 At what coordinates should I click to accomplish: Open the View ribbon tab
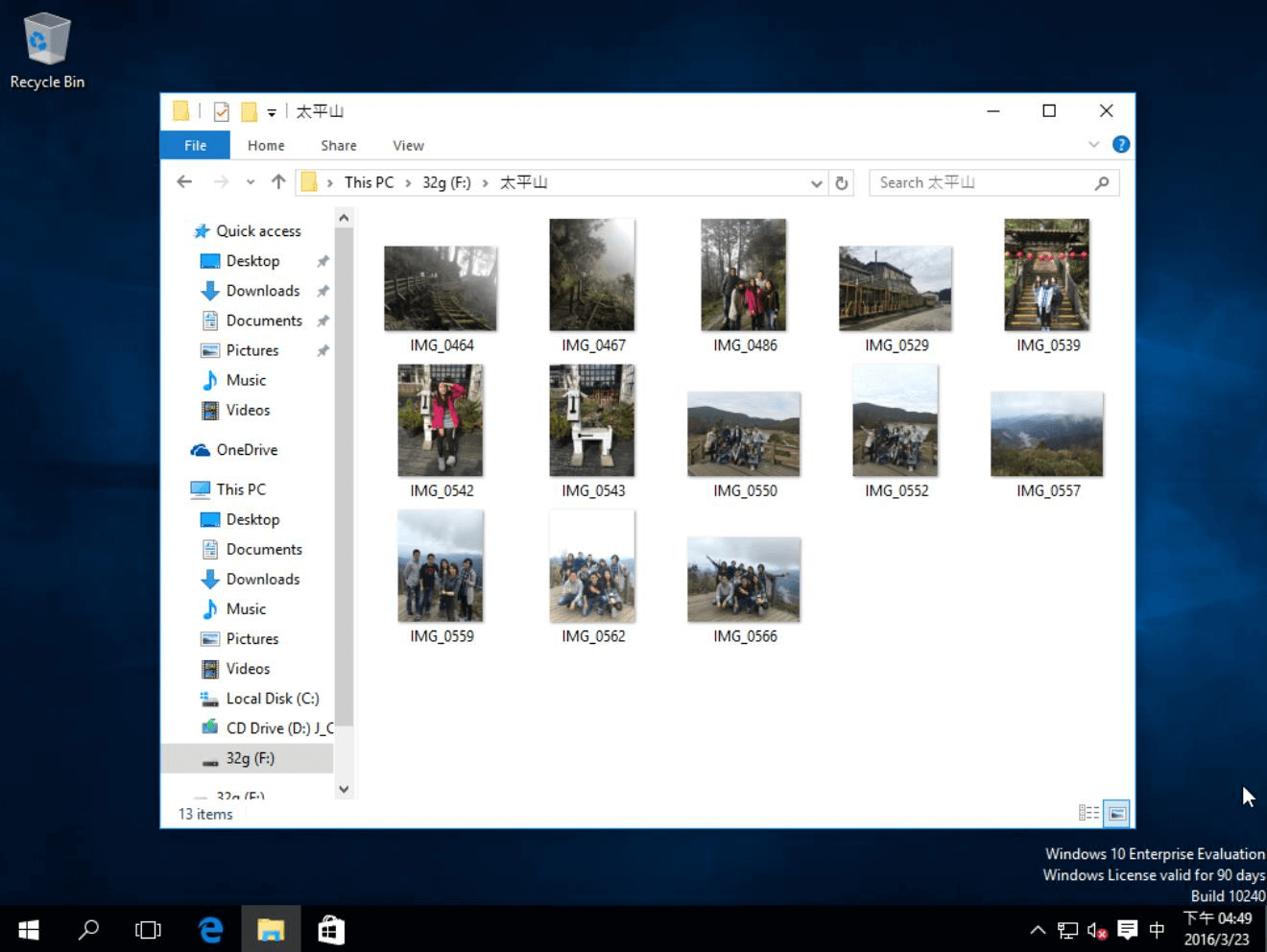[x=408, y=146]
